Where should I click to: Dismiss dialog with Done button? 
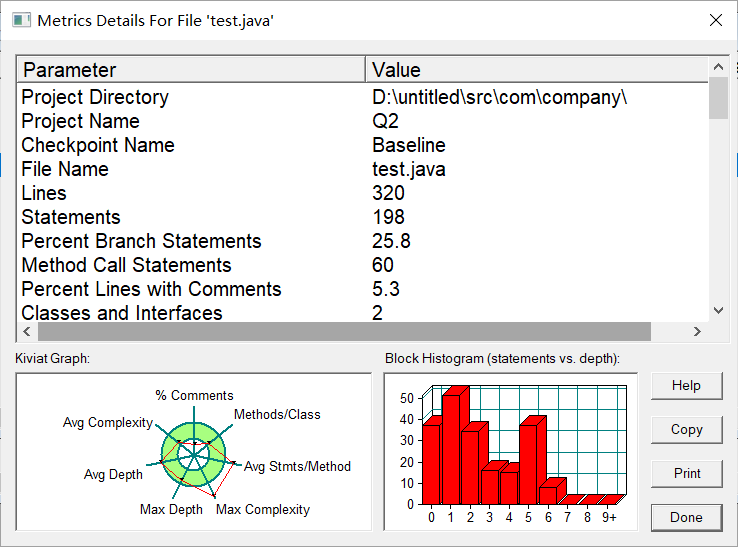686,517
